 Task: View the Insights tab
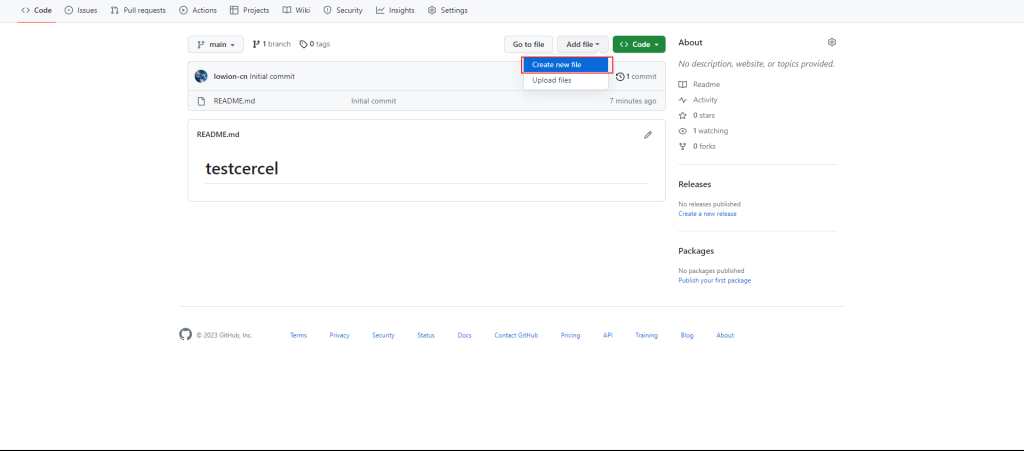pyautogui.click(x=395, y=10)
